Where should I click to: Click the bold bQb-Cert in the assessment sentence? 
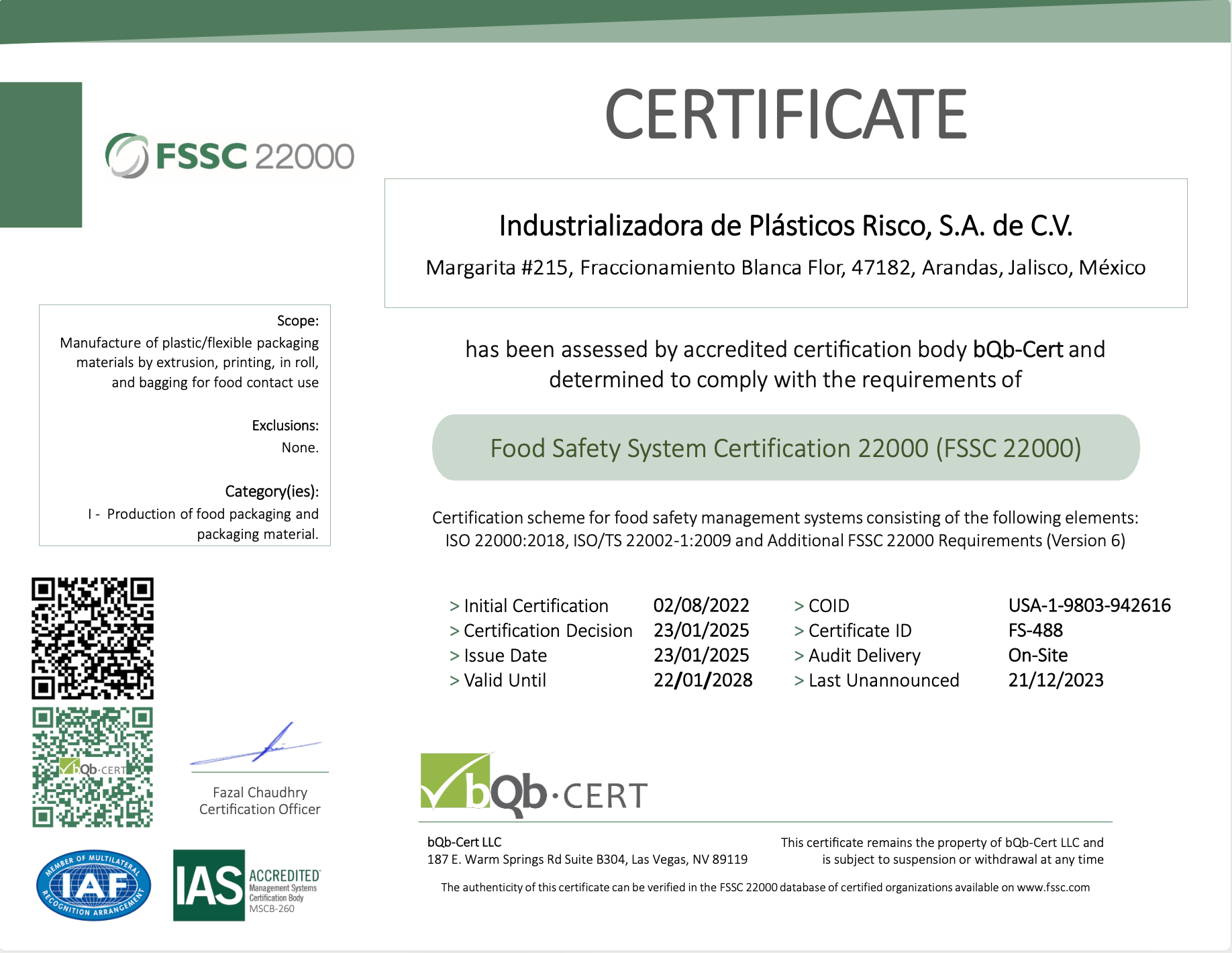(1018, 350)
